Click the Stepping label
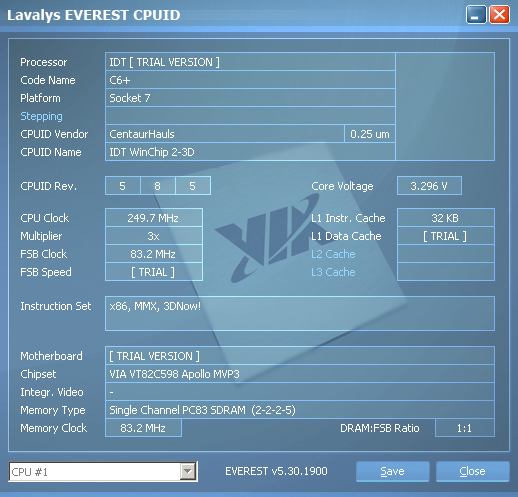518x497 pixels. (41, 116)
